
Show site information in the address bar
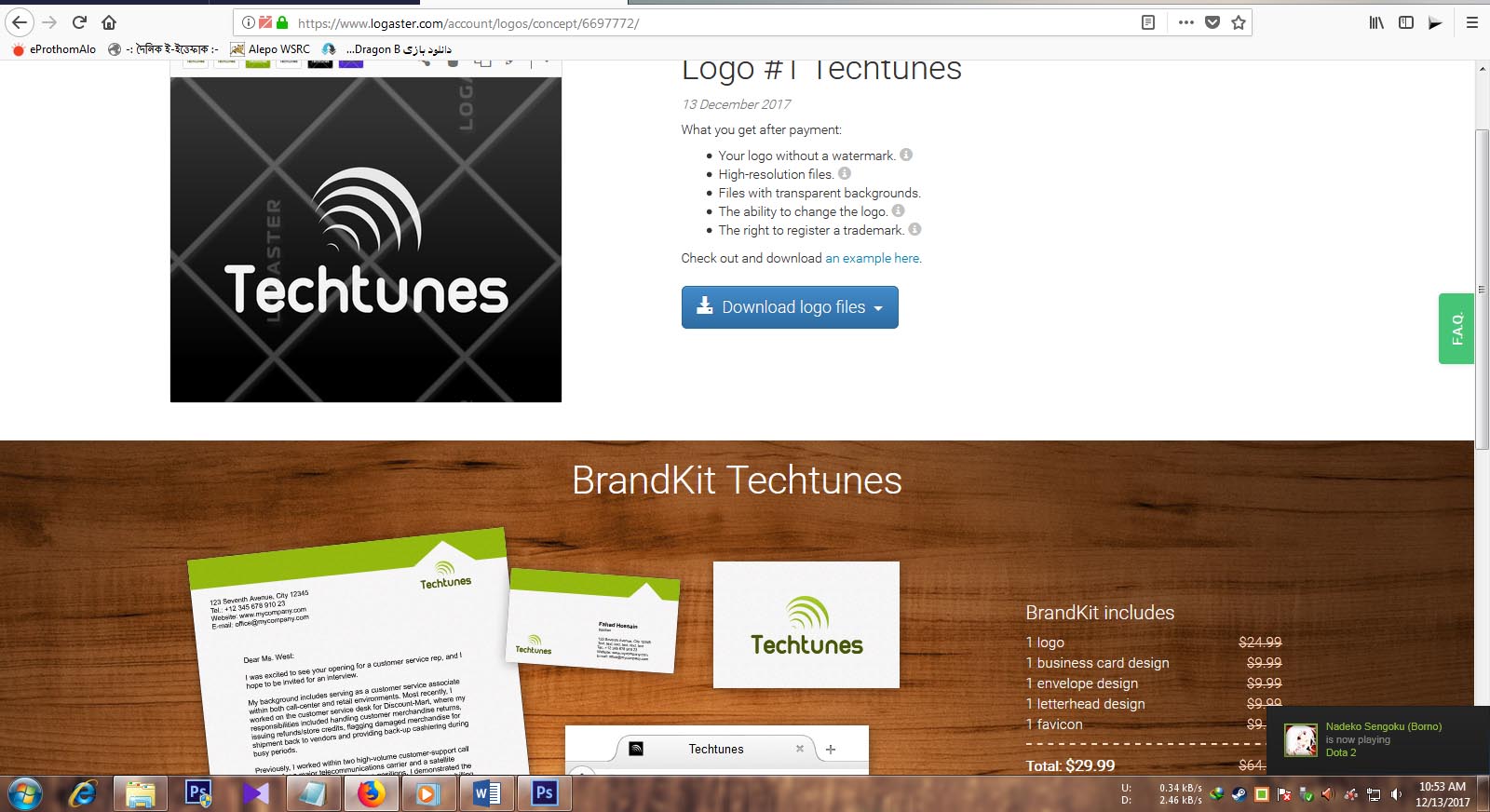click(248, 22)
